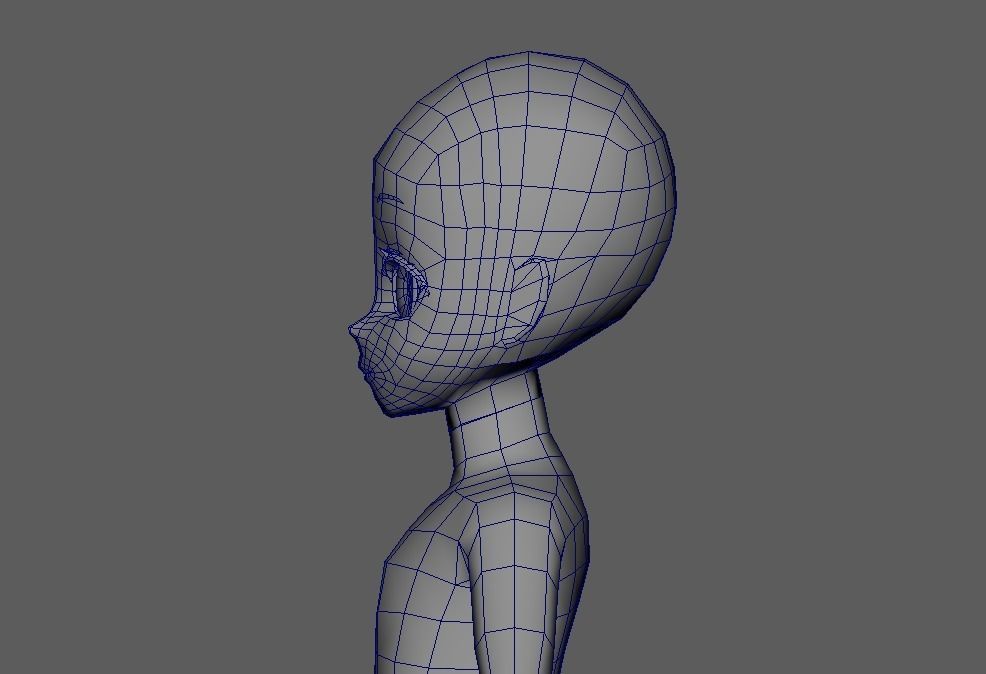Screen dimensions: 986x674
Task: Click the eyebrow mesh above the eye
Action: (x=390, y=199)
